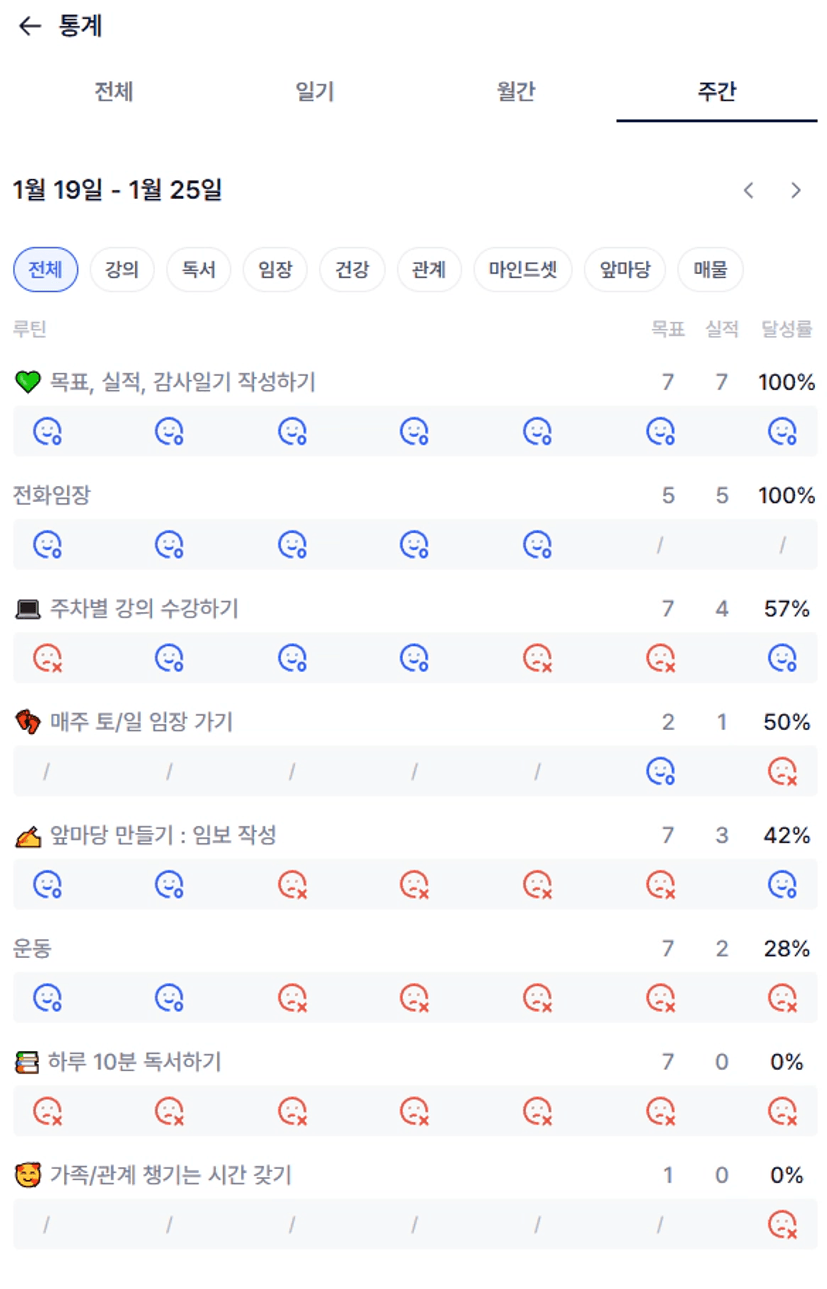The image size is (827, 1289).
Task: Filter routines by 마인드셋 chip
Action: pos(523,270)
